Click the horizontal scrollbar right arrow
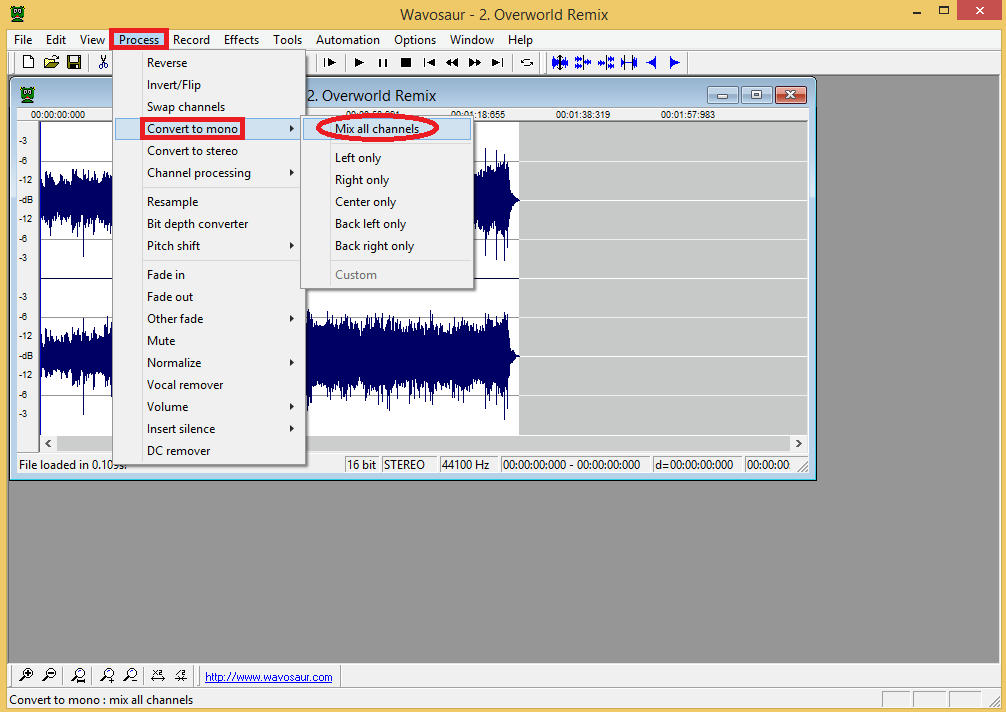Screen dimensions: 1006x712 (798, 443)
